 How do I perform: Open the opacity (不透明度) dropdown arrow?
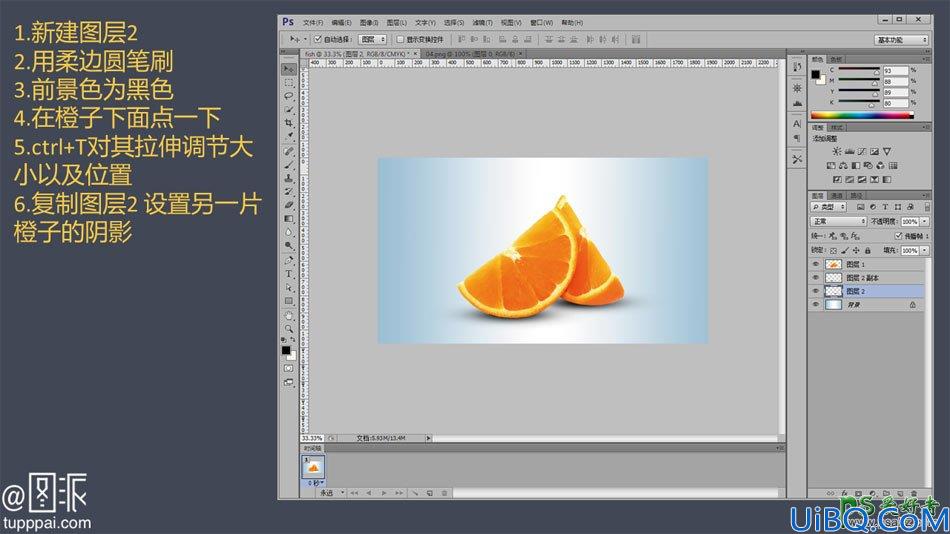click(925, 222)
